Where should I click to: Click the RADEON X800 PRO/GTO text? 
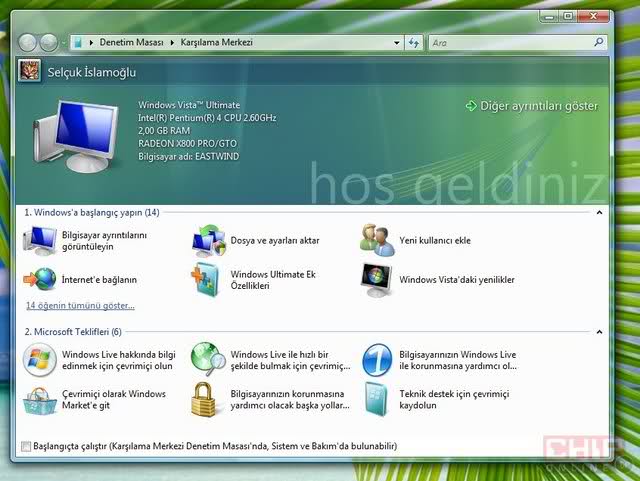coord(187,143)
